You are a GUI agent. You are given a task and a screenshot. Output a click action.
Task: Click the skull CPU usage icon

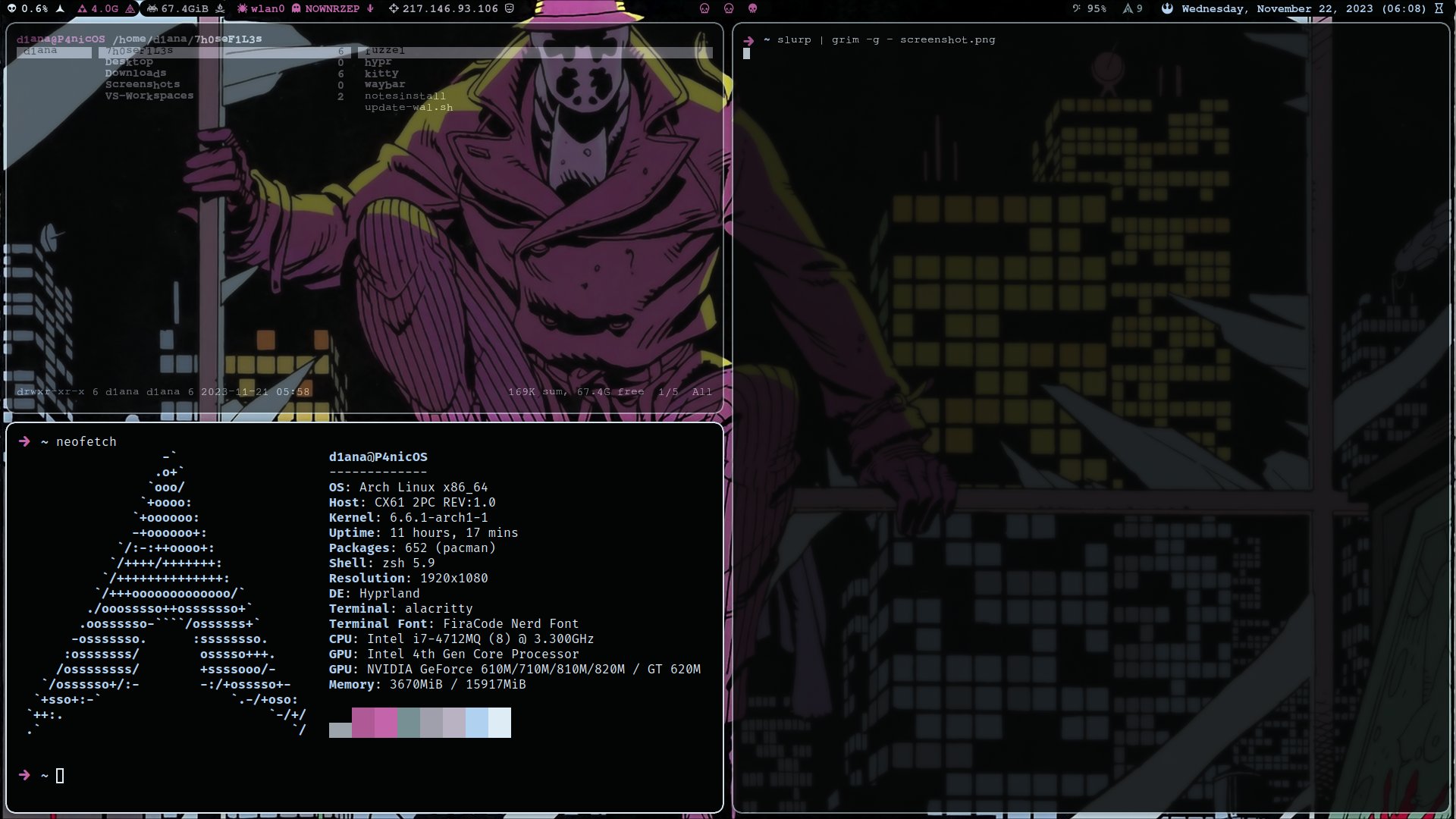(x=12, y=8)
